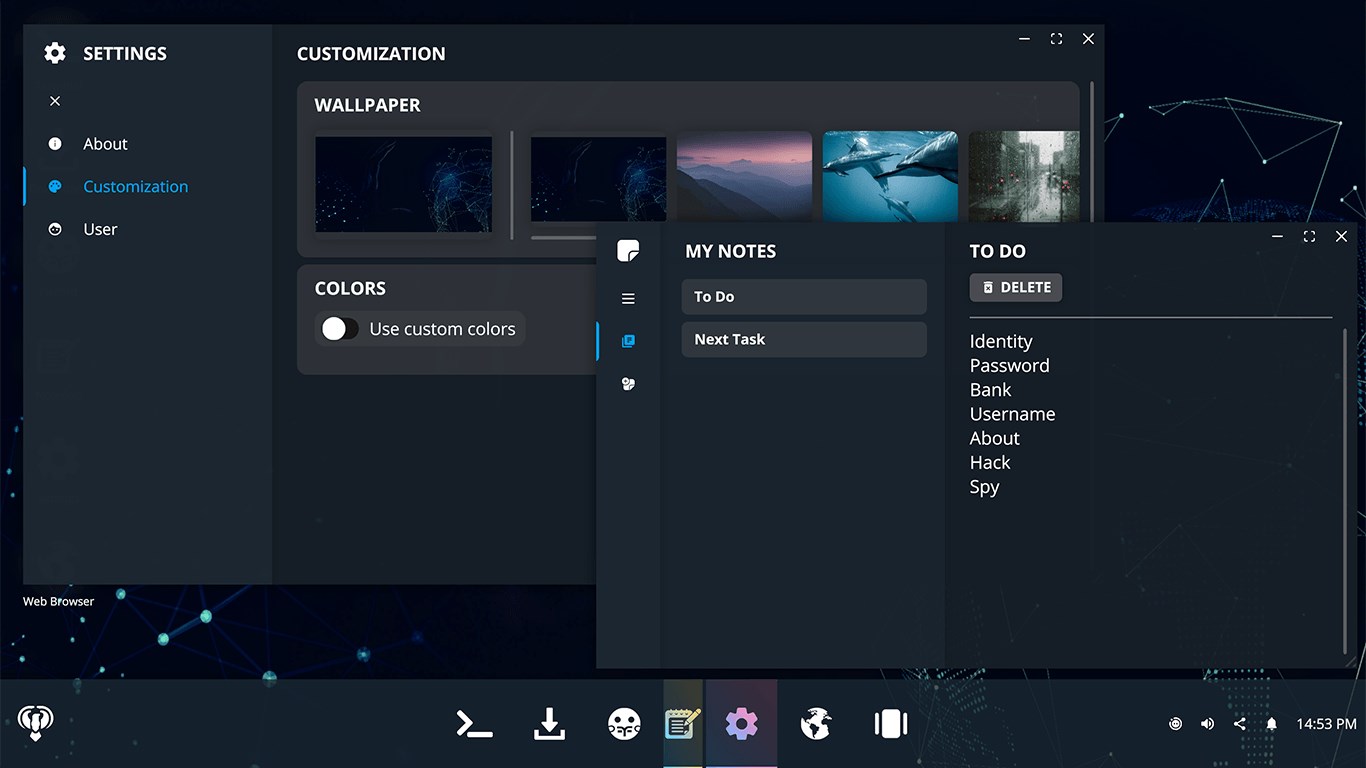Viewport: 1366px width, 768px height.
Task: Toggle the Use custom colors switch
Action: click(340, 329)
